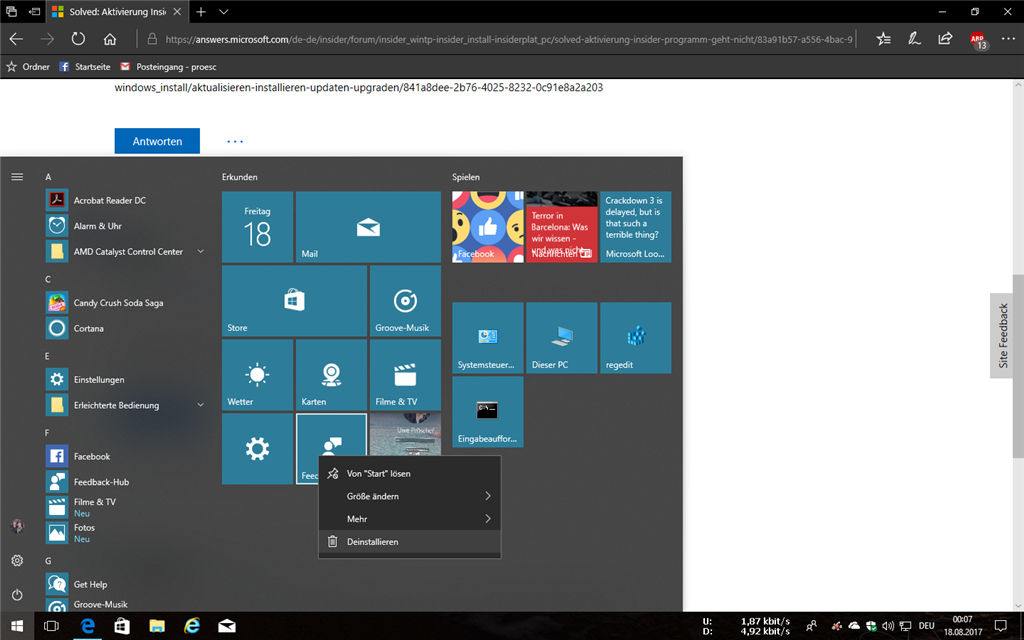
Task: Open Get Help app
Action: 124,584
